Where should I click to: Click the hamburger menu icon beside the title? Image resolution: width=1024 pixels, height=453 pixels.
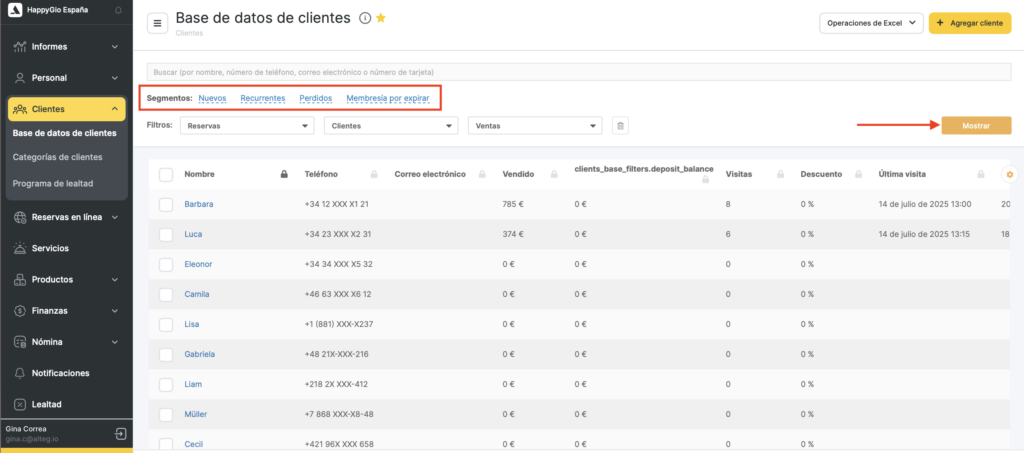click(157, 24)
